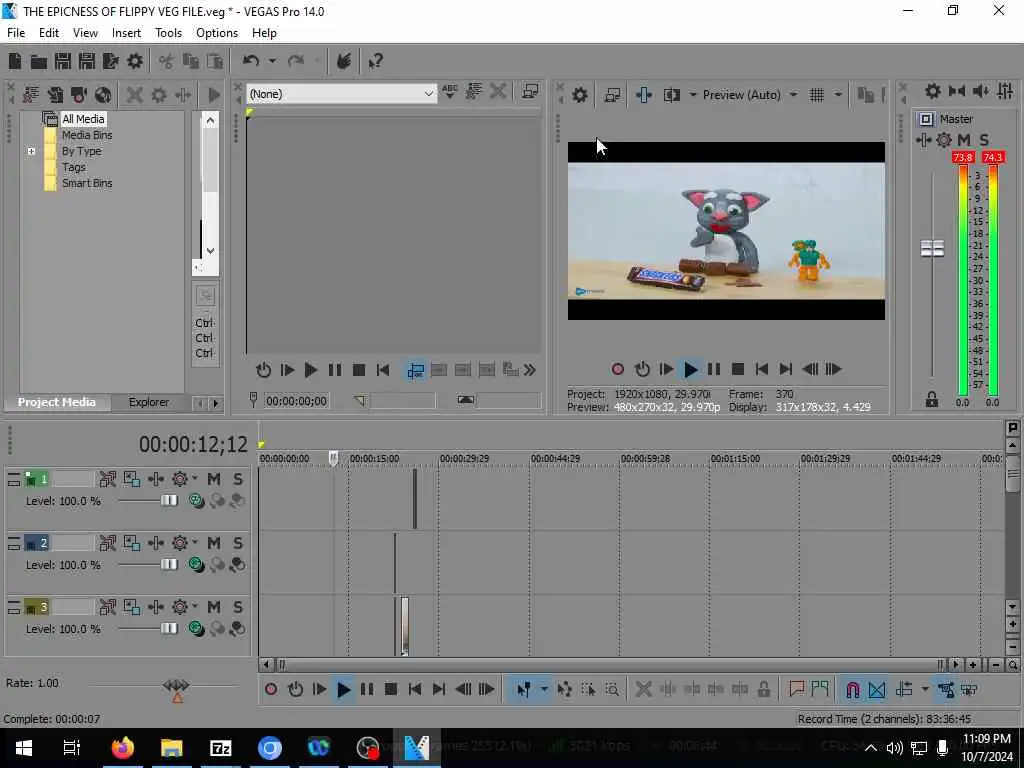Click Get Media from the Web globe icon

103,95
